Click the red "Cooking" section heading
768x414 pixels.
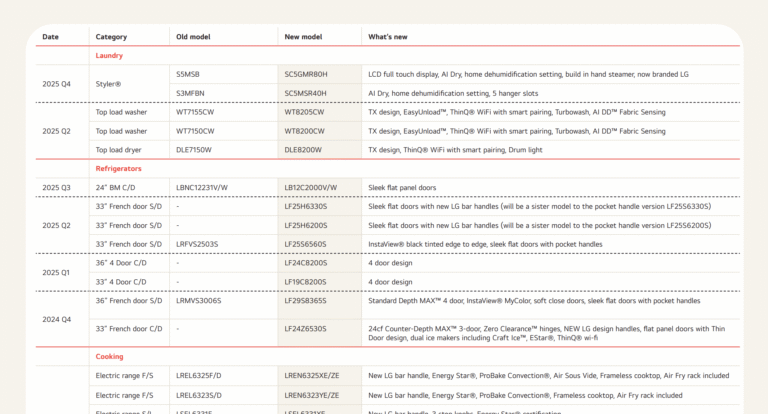point(110,357)
